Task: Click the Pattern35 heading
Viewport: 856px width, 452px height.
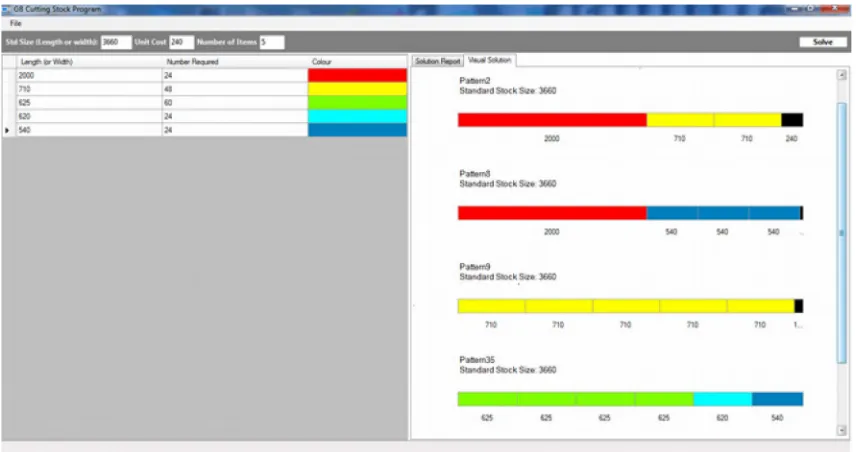Action: tap(477, 360)
